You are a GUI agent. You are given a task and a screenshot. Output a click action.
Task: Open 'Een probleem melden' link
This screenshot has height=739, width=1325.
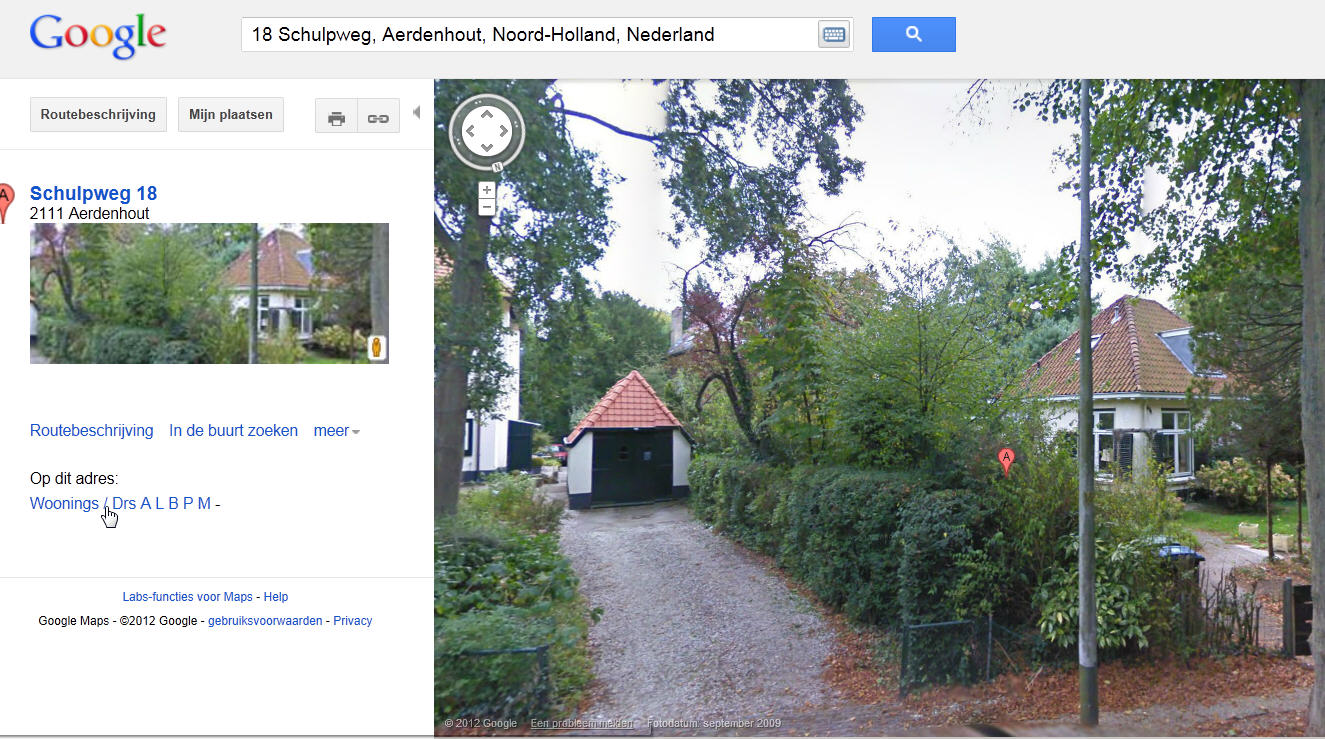point(581,723)
